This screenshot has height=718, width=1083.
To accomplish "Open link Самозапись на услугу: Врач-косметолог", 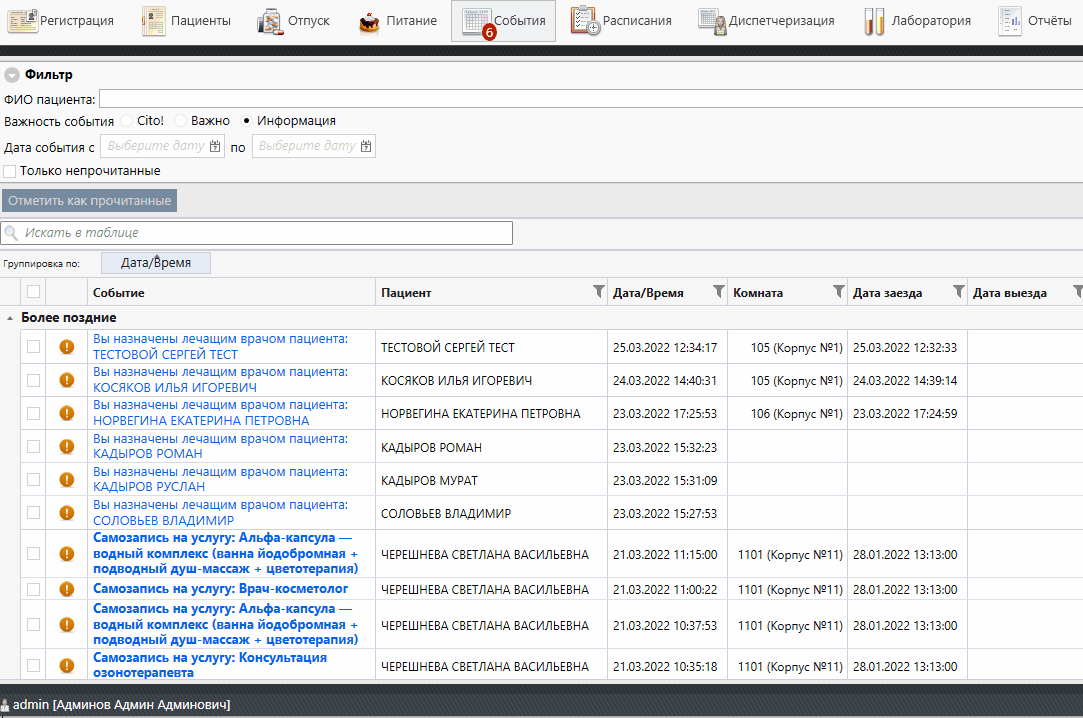I will pyautogui.click(x=220, y=589).
